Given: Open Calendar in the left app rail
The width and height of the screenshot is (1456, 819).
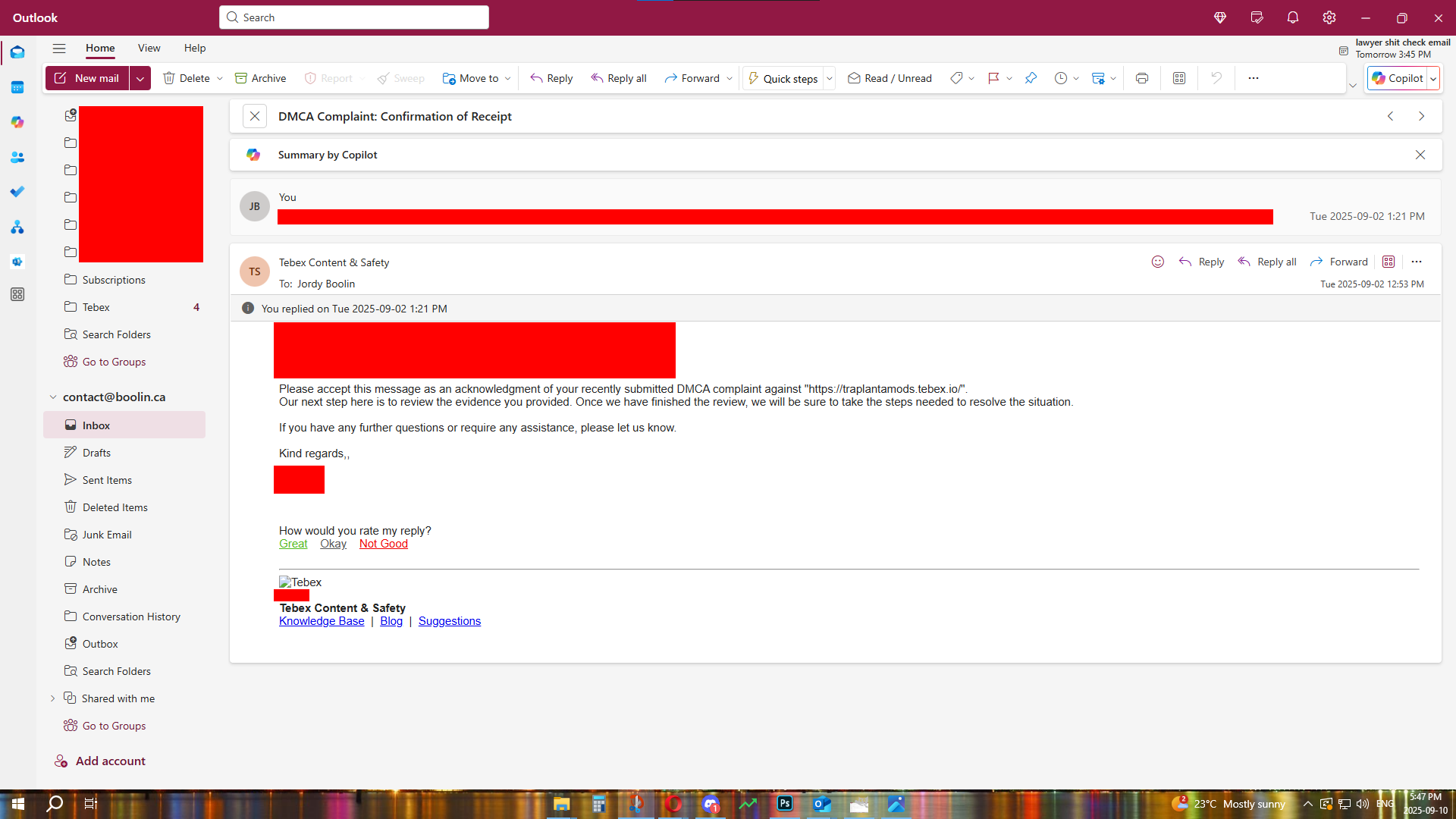Looking at the screenshot, I should point(17,87).
